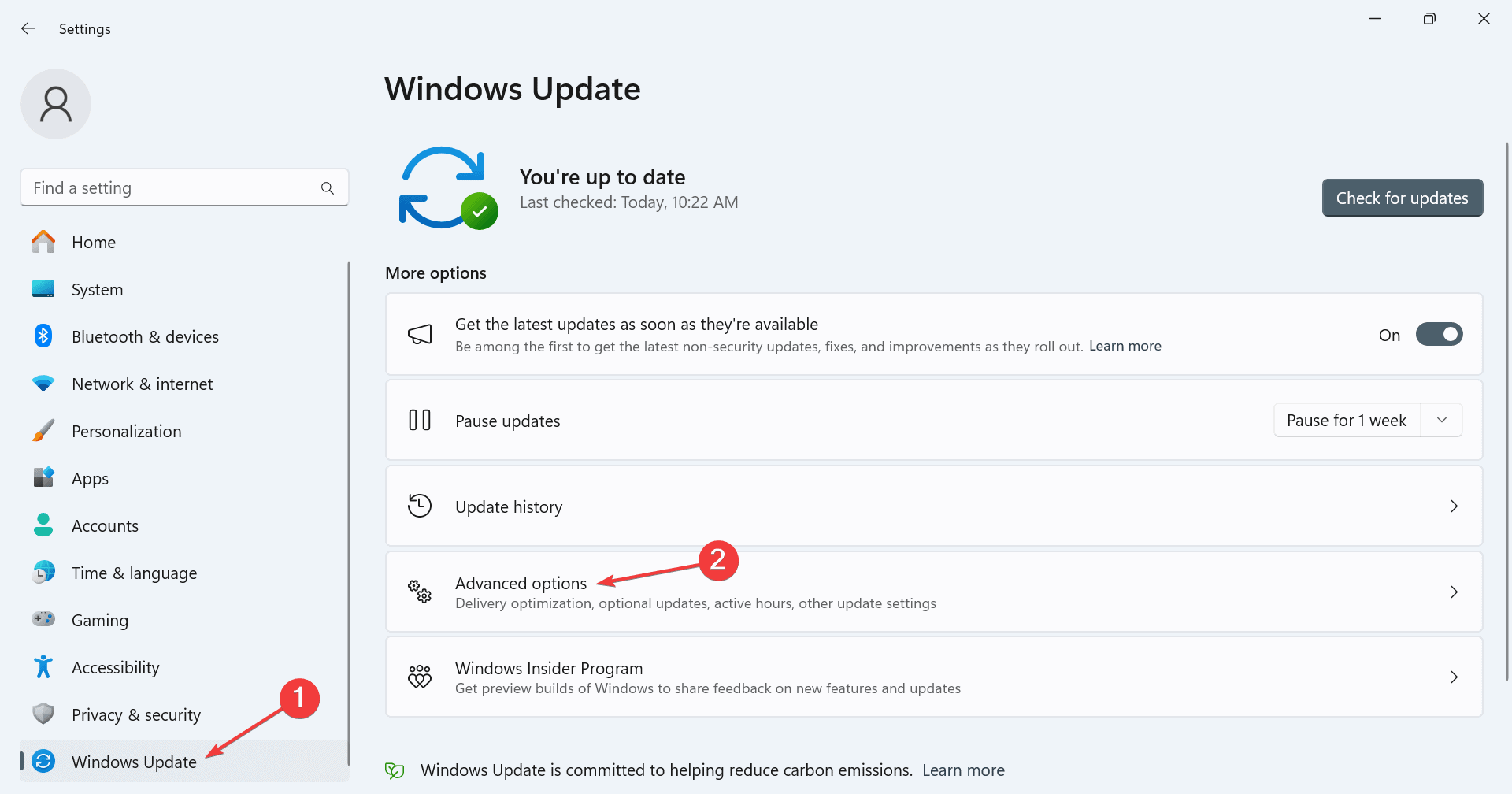Open the carbon emissions Learn more link
This screenshot has width=1512, height=794.
[x=962, y=770]
